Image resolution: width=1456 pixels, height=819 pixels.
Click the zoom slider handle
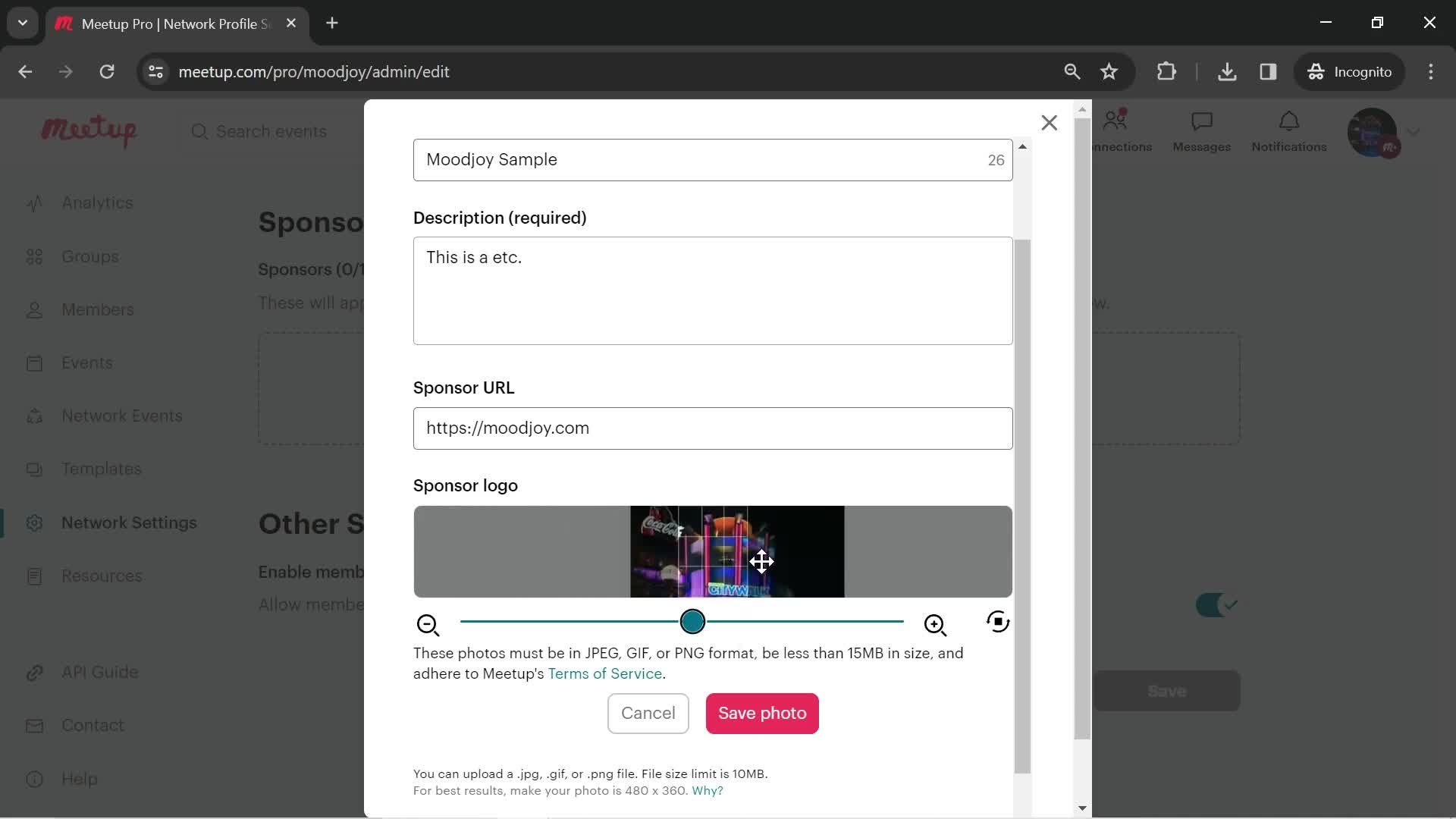692,622
